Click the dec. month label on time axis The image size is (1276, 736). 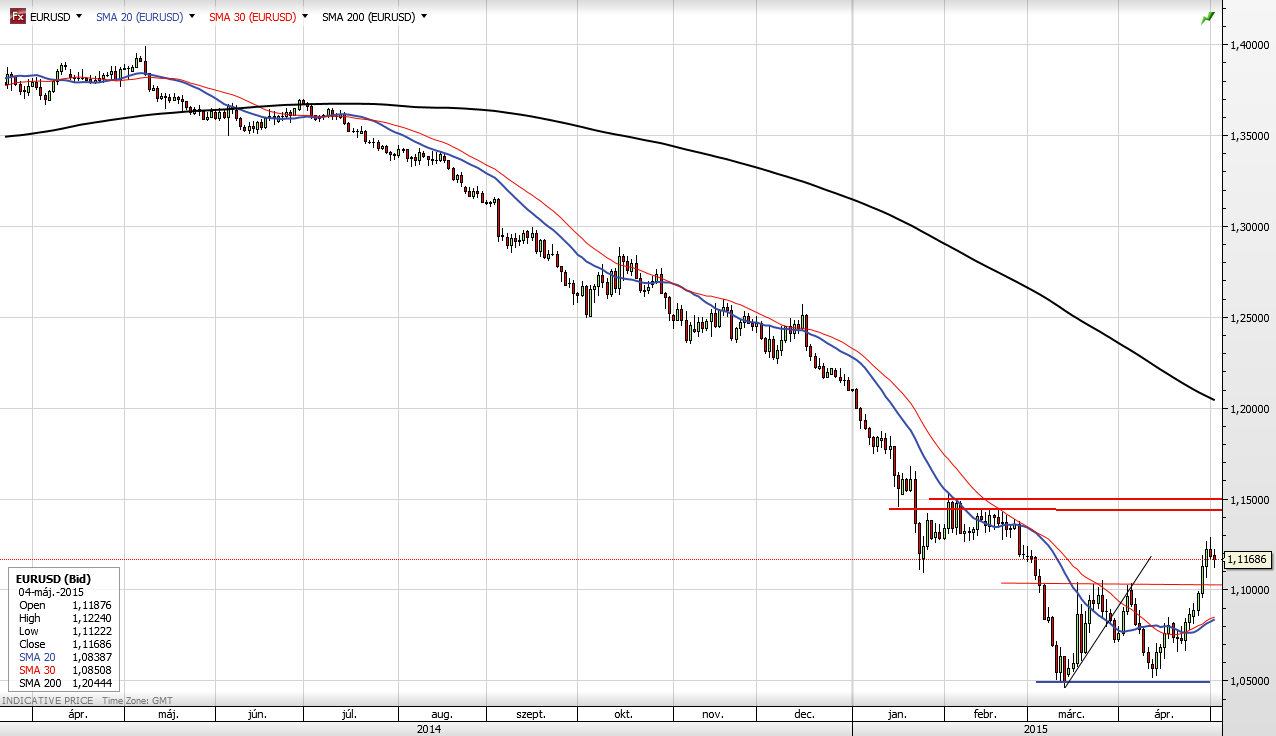pos(803,715)
